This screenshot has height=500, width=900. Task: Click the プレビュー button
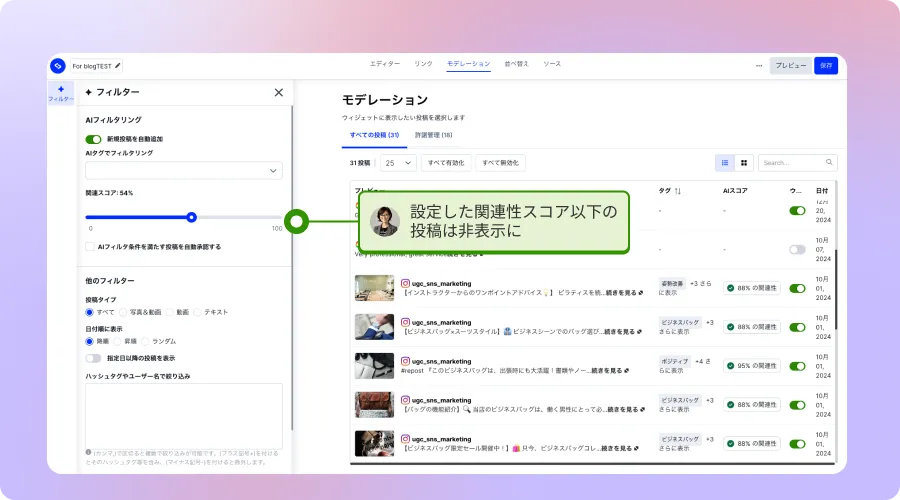point(791,65)
